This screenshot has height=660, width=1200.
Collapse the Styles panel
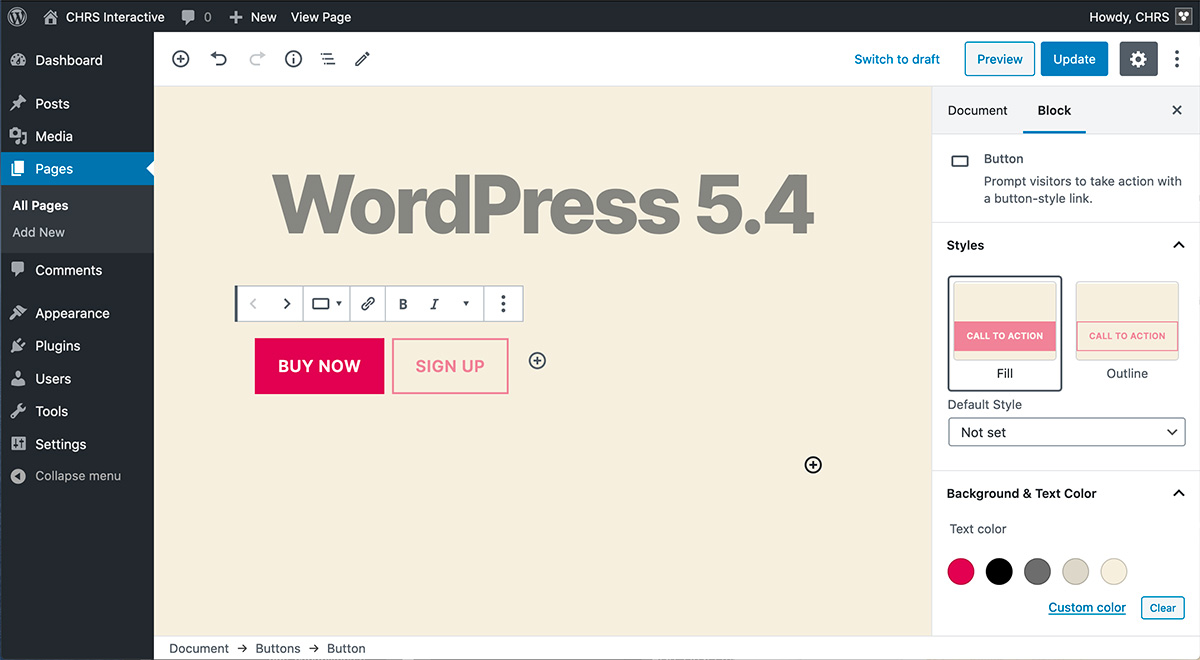[x=1066, y=245]
